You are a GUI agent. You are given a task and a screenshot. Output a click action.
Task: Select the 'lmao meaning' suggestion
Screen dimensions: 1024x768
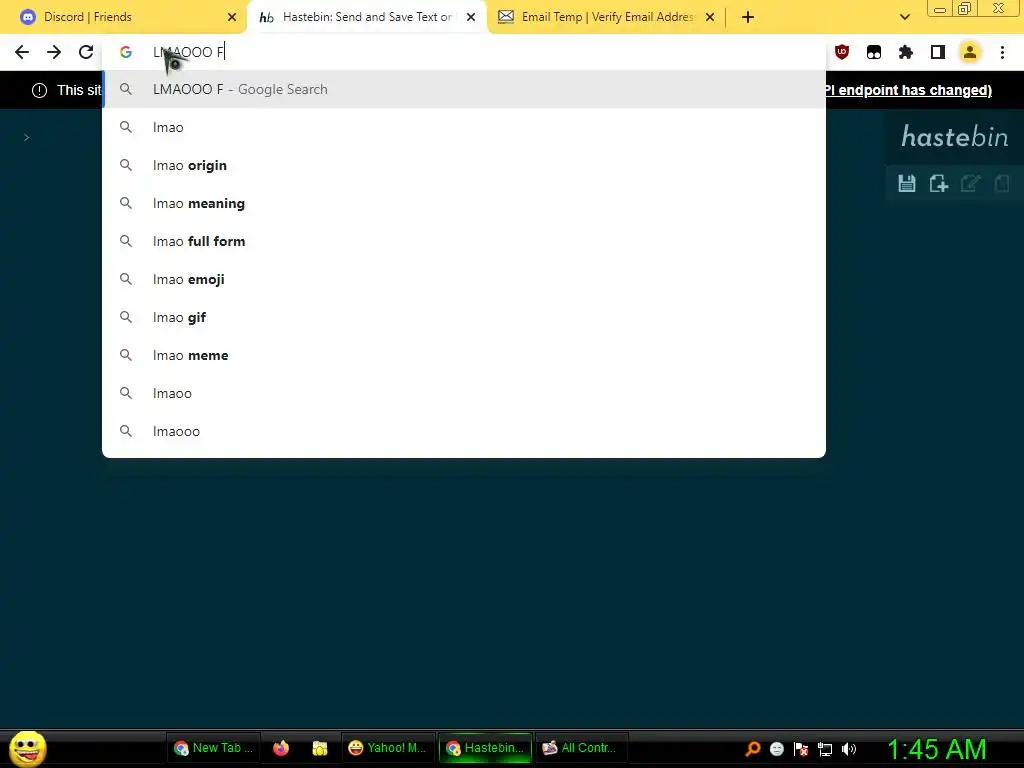point(464,203)
